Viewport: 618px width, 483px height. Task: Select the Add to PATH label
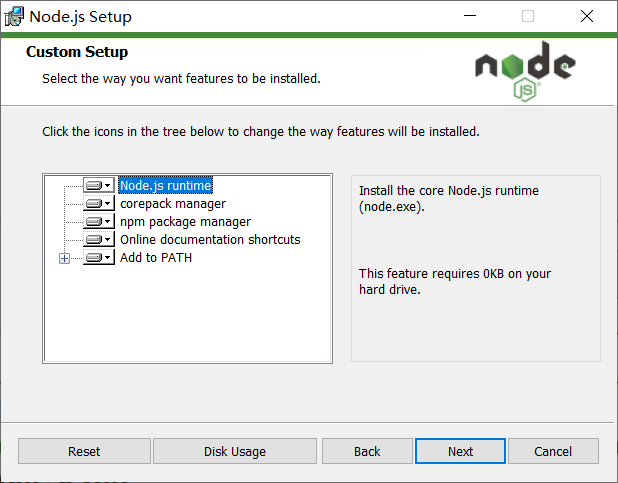click(156, 257)
